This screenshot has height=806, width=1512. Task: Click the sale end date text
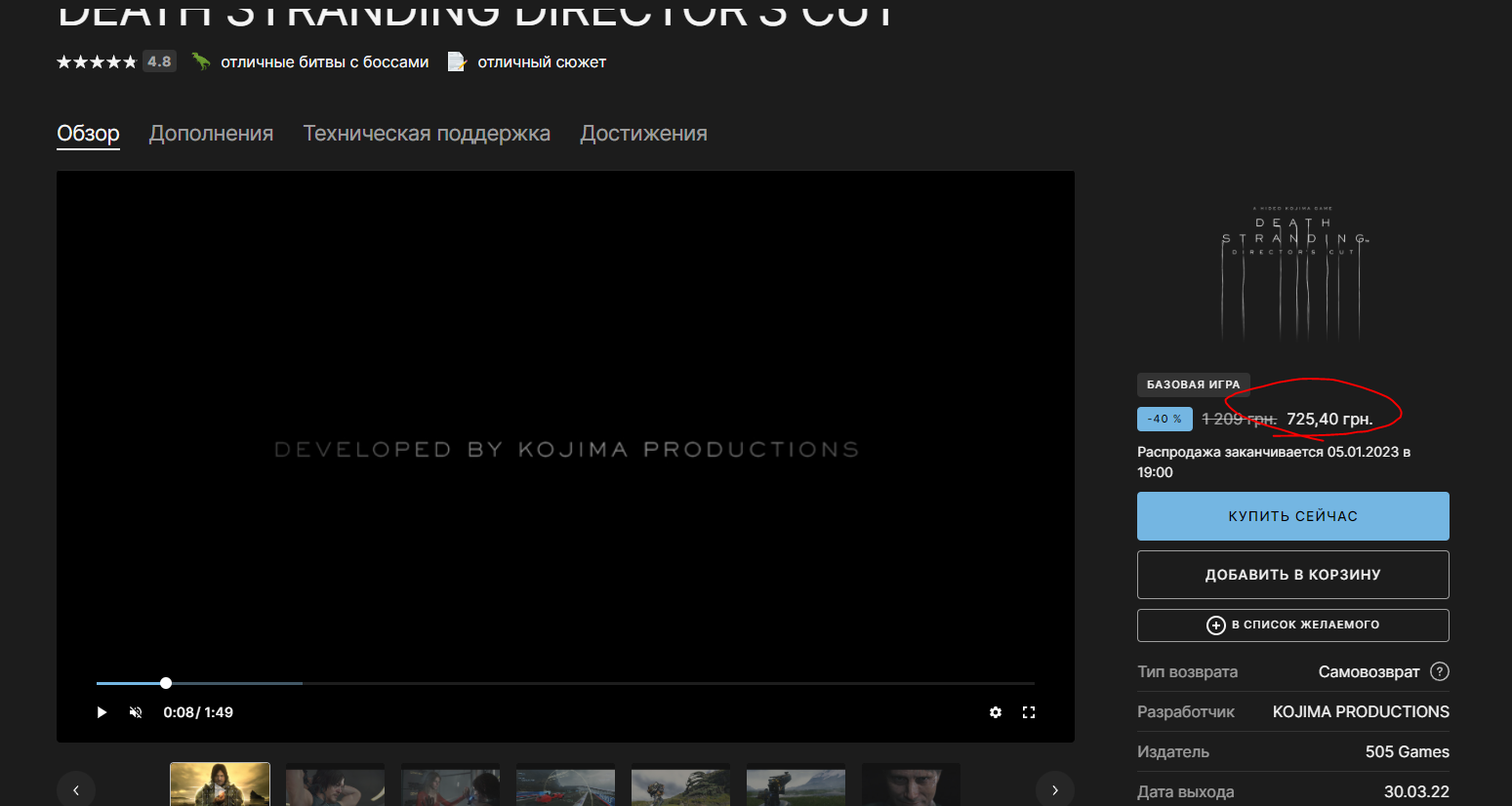click(1274, 463)
